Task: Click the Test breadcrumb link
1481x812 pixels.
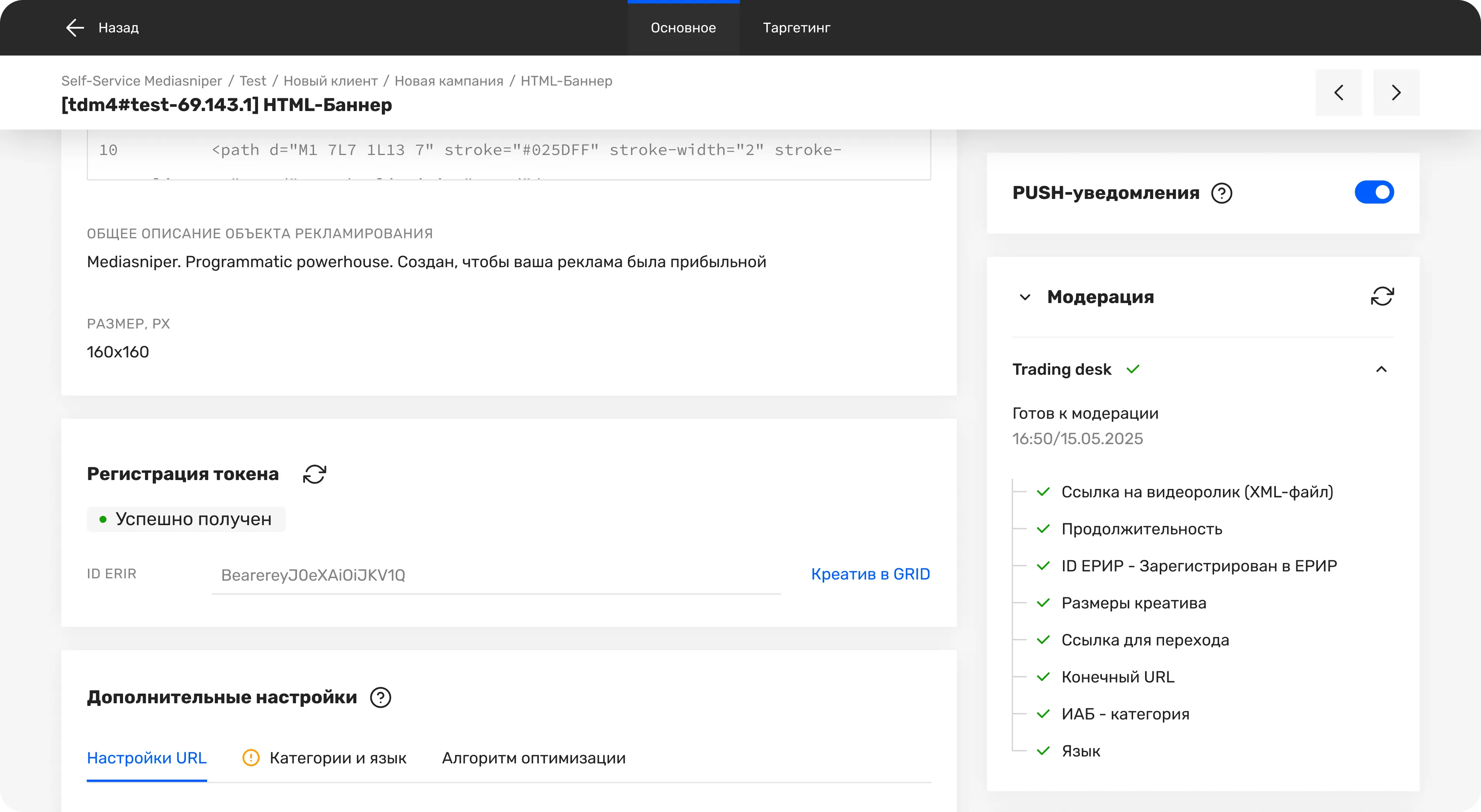Action: tap(252, 81)
